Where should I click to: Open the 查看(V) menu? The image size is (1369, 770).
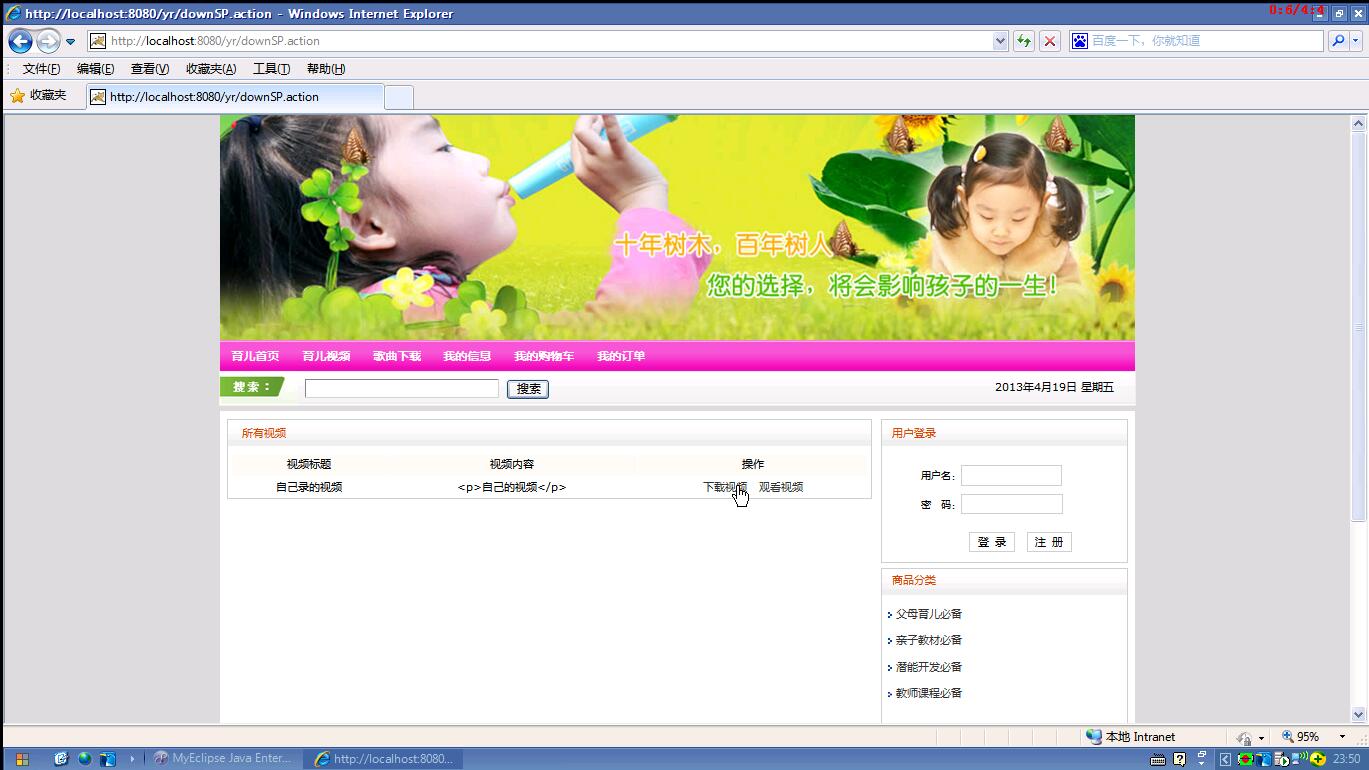[x=150, y=69]
